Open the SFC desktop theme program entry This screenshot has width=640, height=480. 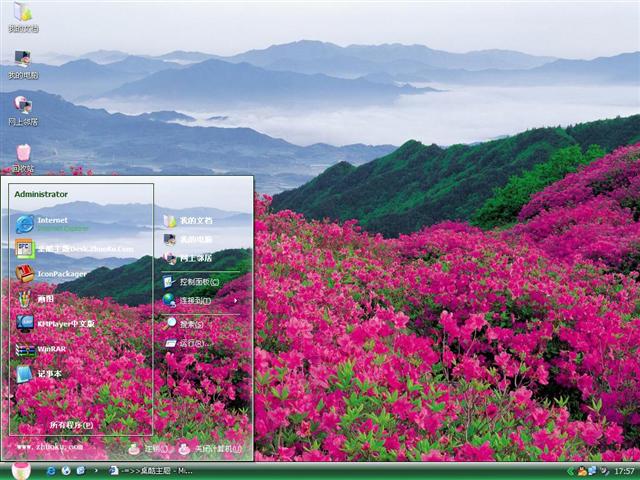point(74,249)
